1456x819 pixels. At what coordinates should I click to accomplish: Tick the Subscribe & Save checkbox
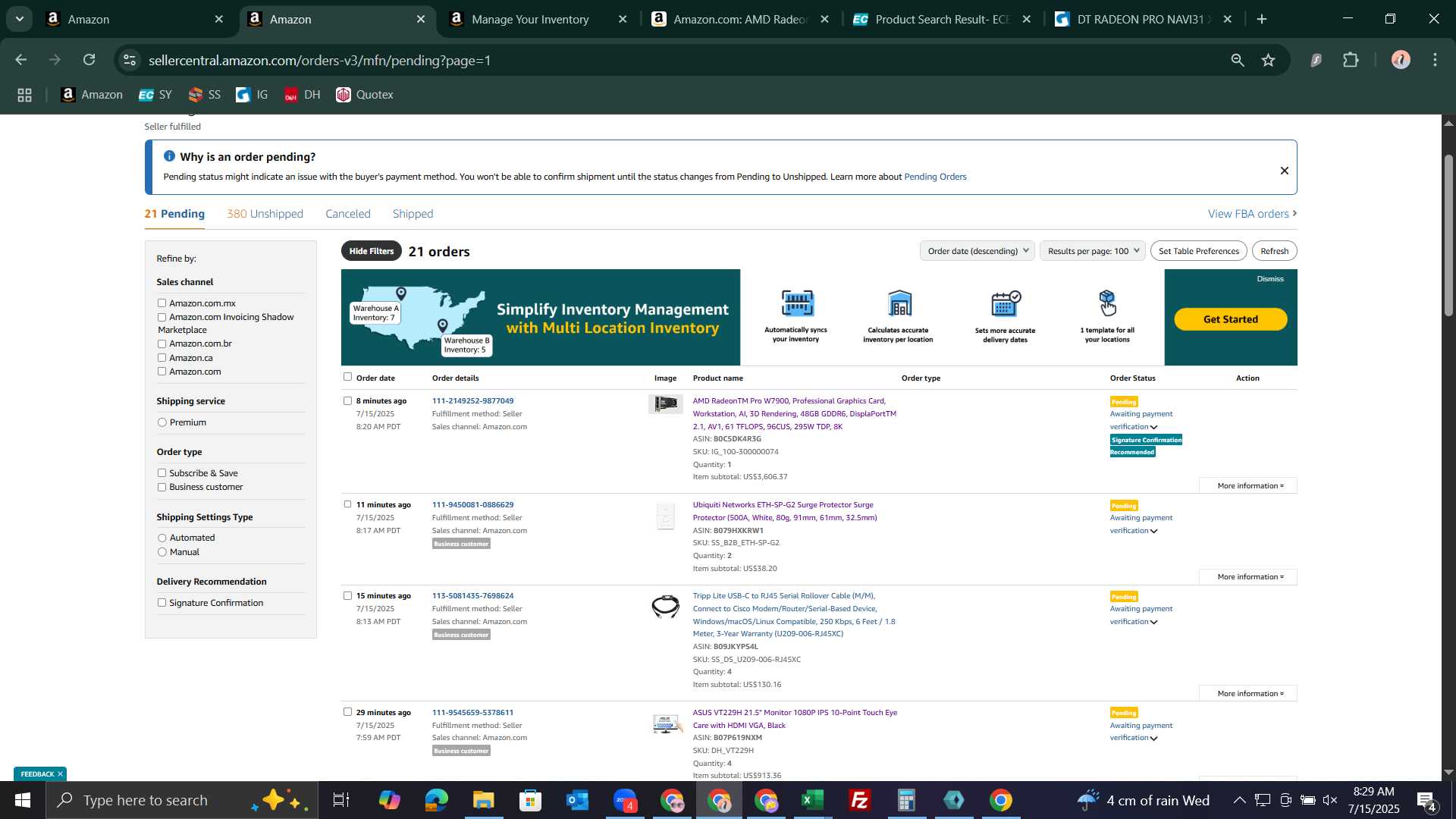[162, 473]
